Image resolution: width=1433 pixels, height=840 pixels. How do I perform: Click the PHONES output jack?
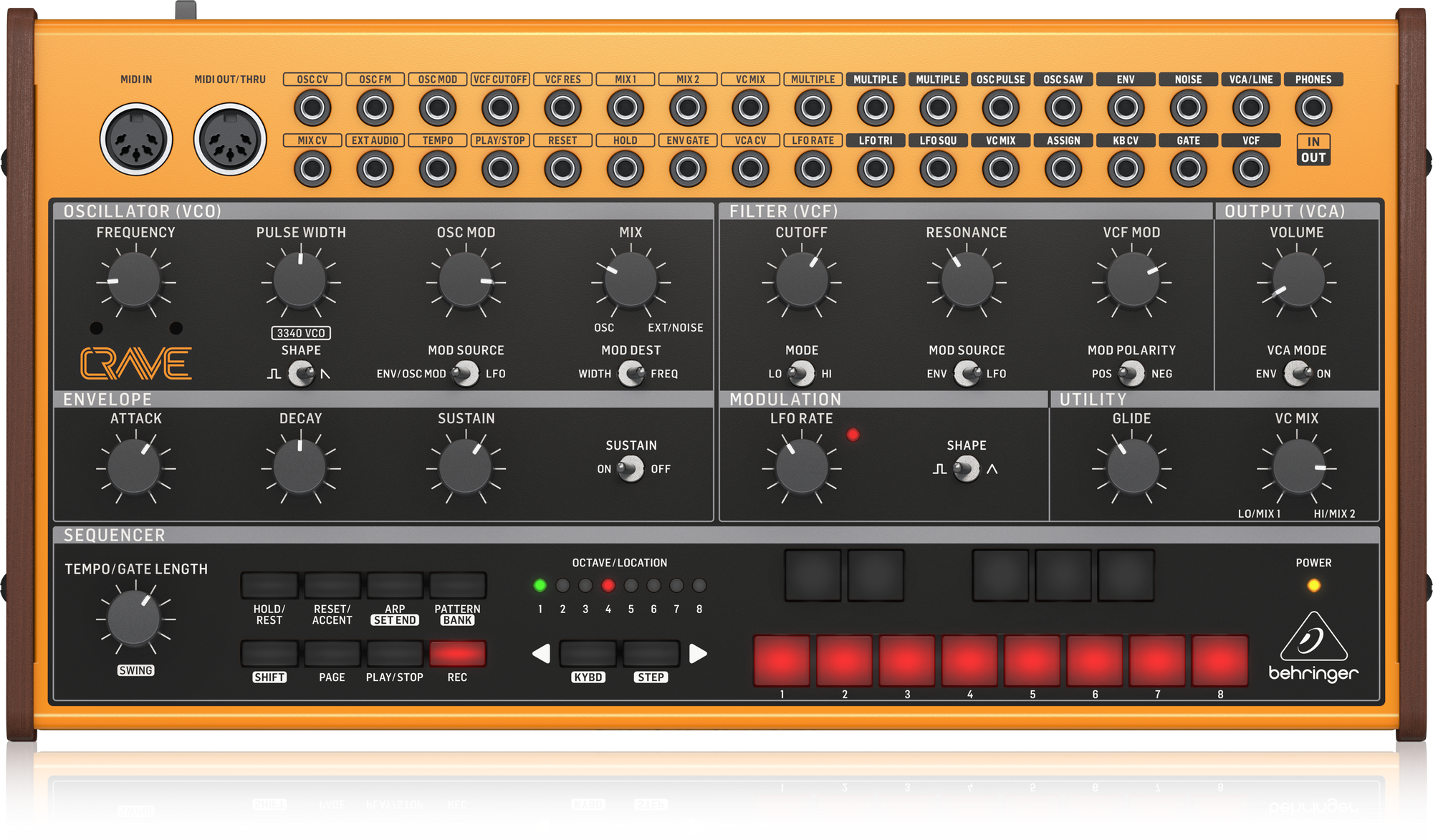[x=1313, y=108]
